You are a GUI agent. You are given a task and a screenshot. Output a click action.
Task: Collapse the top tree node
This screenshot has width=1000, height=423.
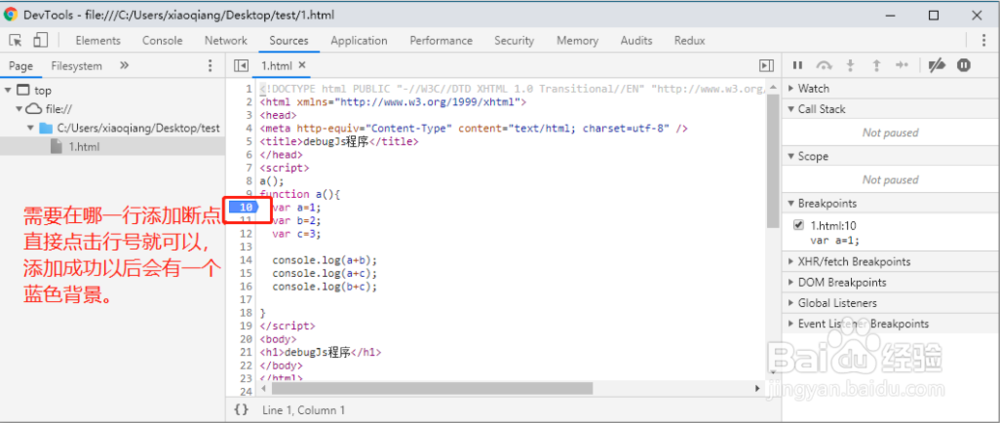pyautogui.click(x=8, y=91)
